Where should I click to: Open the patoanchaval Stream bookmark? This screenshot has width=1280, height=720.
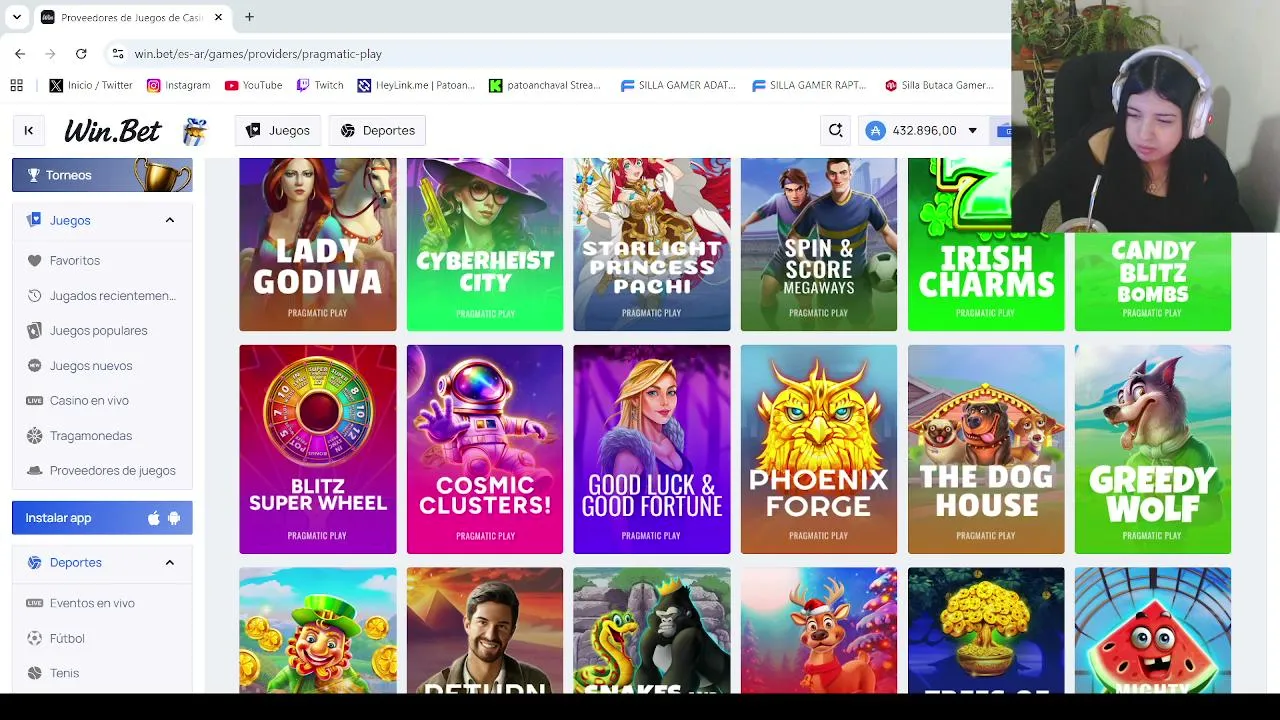[545, 86]
